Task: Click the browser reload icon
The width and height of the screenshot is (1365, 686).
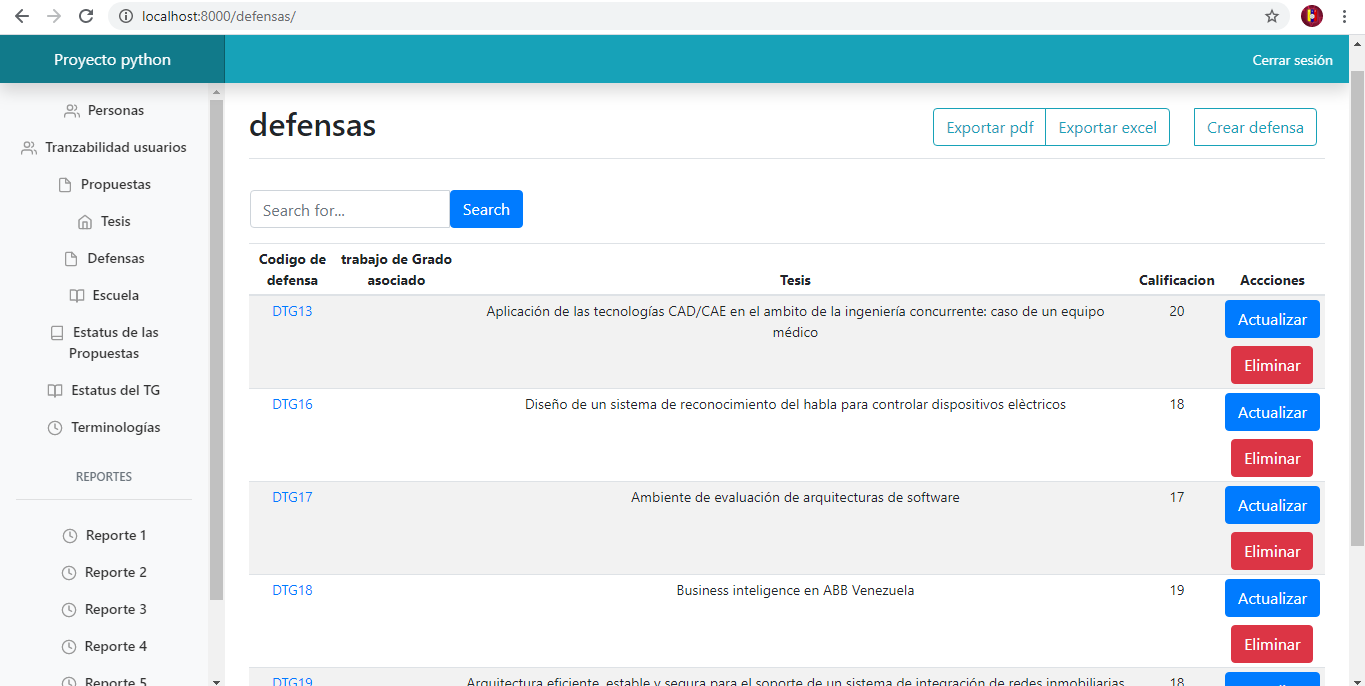Action: pyautogui.click(x=86, y=16)
